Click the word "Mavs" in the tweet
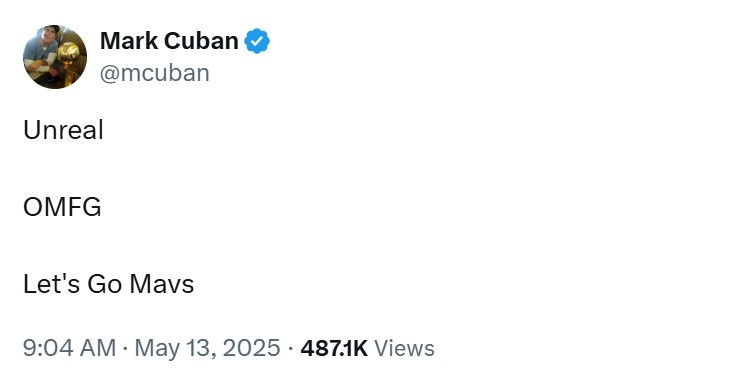 162,284
